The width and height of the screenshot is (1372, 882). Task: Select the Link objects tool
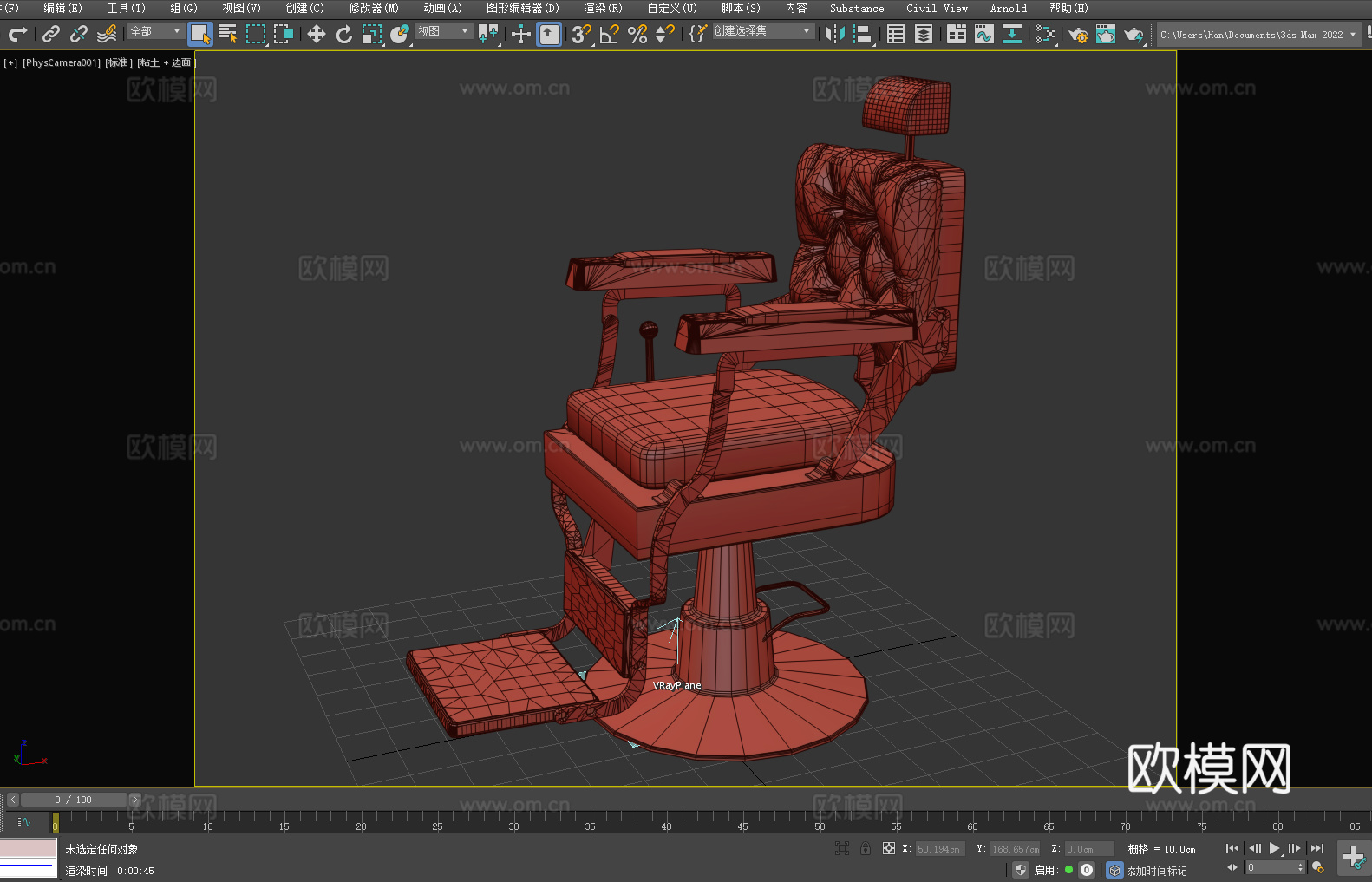tap(51, 34)
